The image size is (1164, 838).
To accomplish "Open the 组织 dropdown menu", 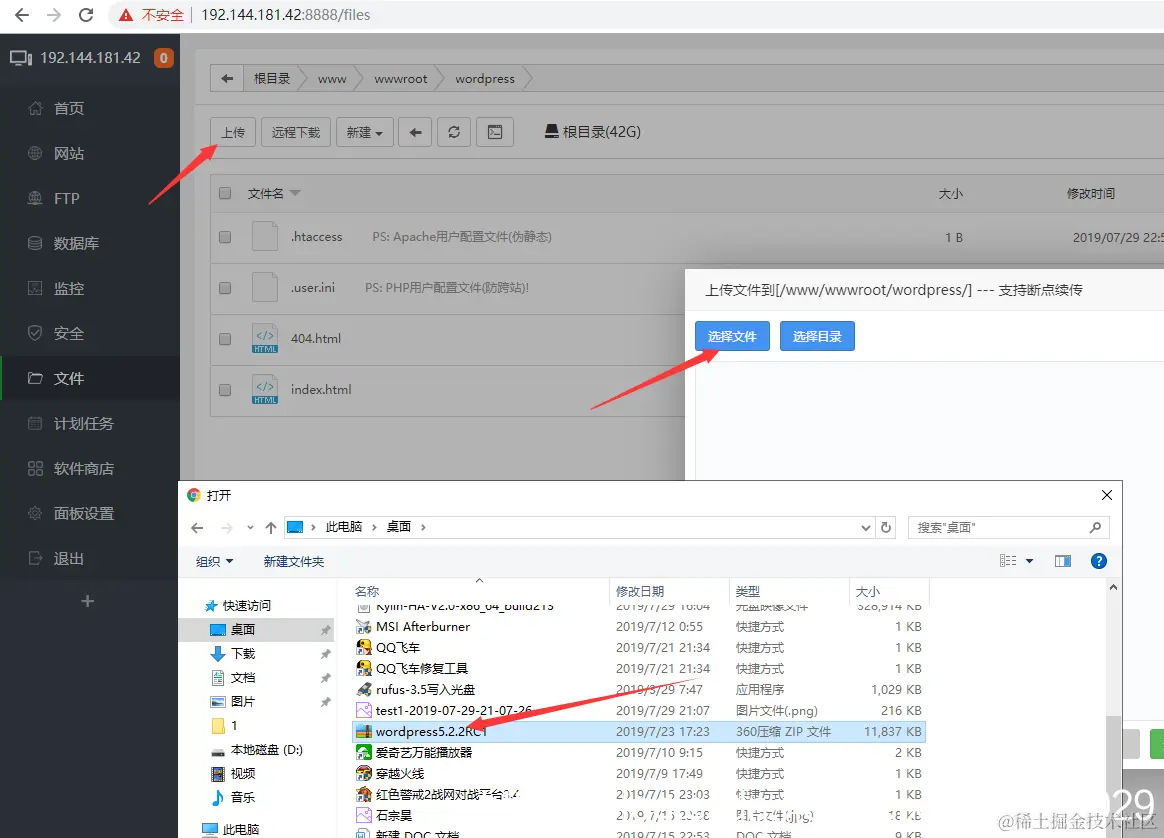I will pyautogui.click(x=215, y=562).
